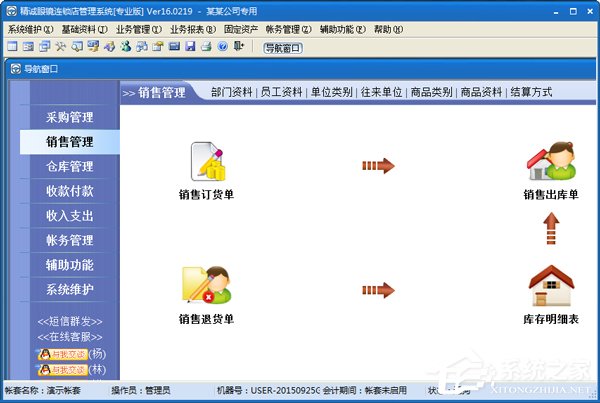Open the 业务管理(Y) menu

point(139,29)
